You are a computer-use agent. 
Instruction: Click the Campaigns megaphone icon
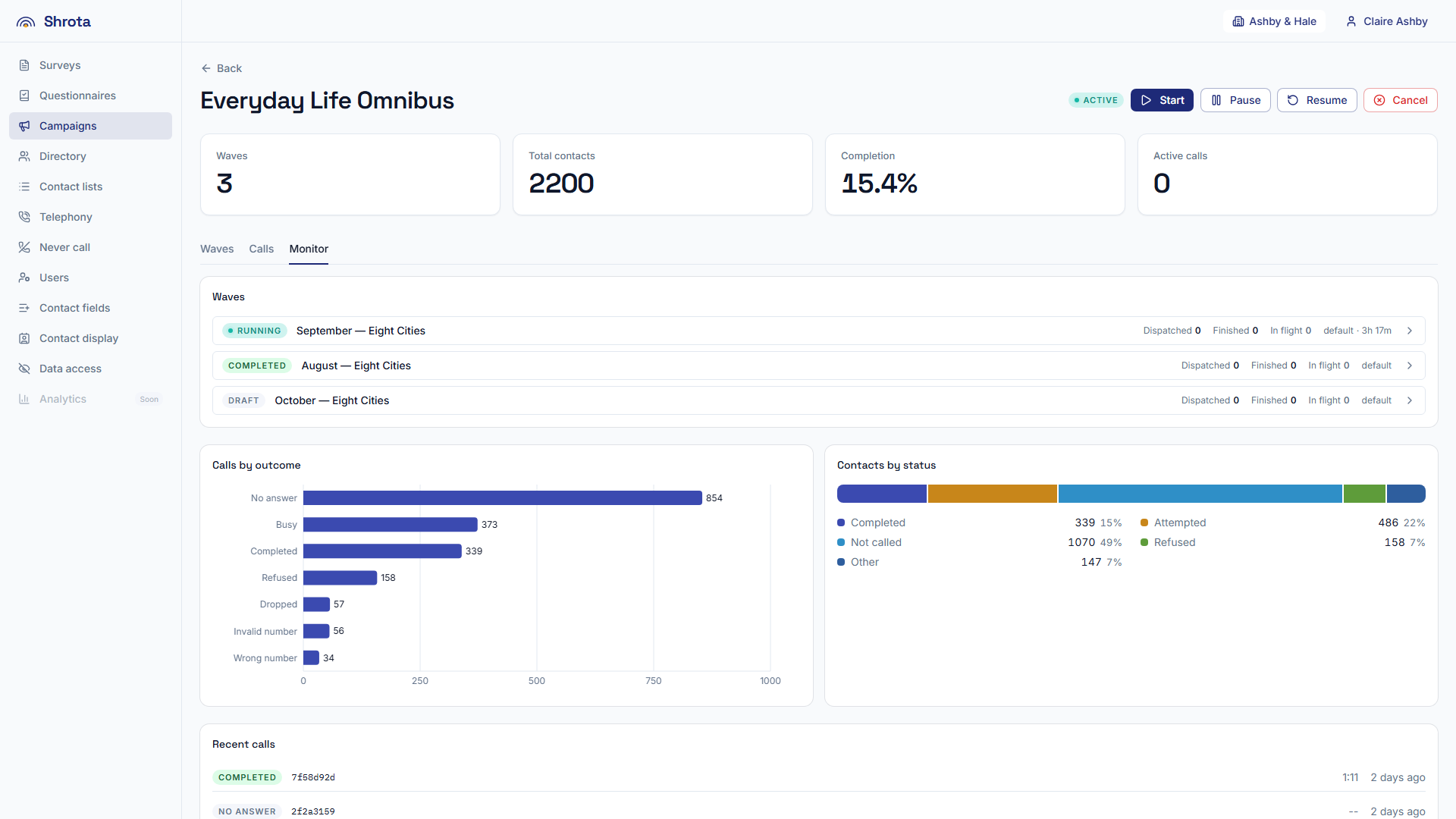24,126
